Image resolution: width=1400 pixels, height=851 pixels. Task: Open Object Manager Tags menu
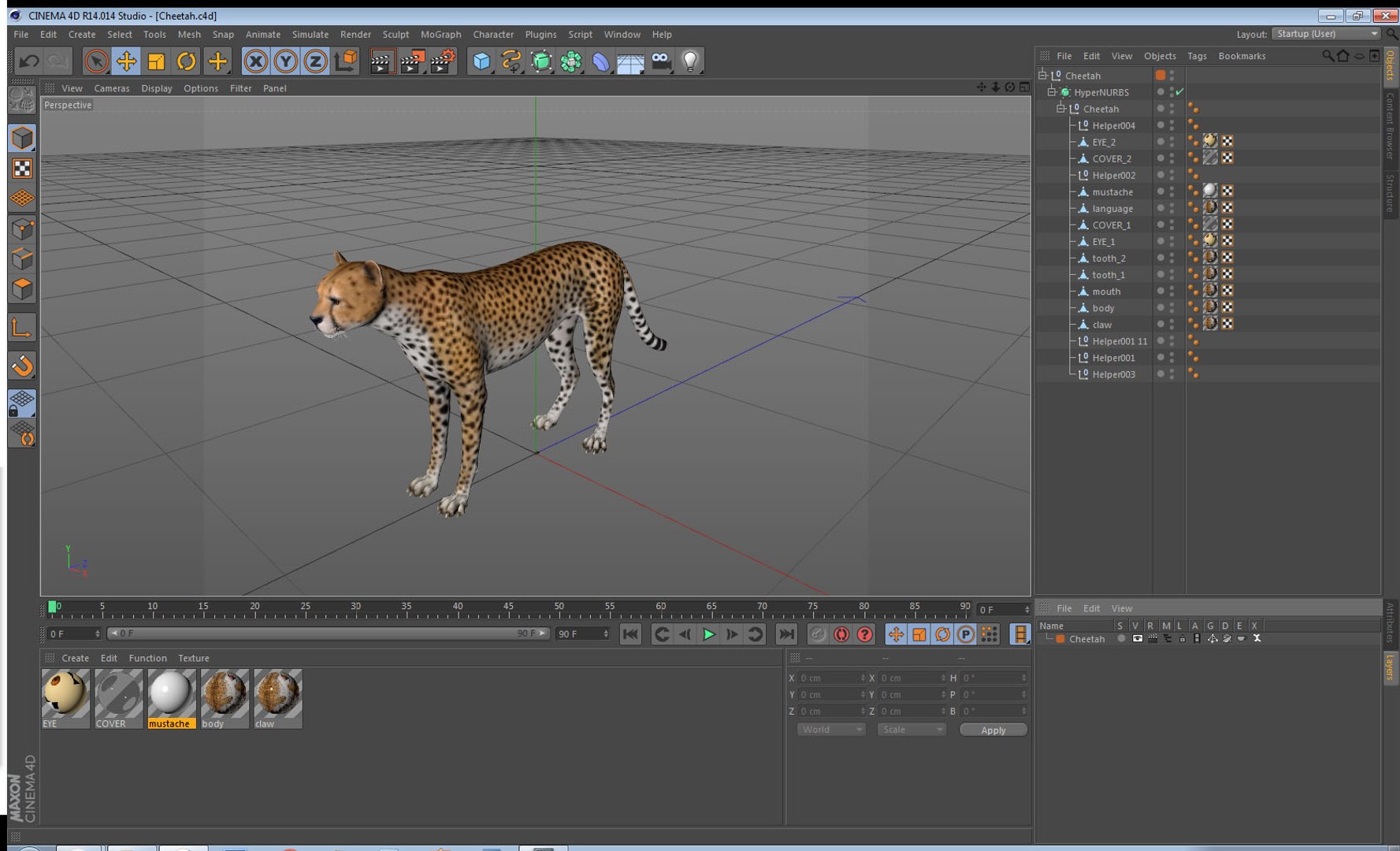pyautogui.click(x=1197, y=56)
